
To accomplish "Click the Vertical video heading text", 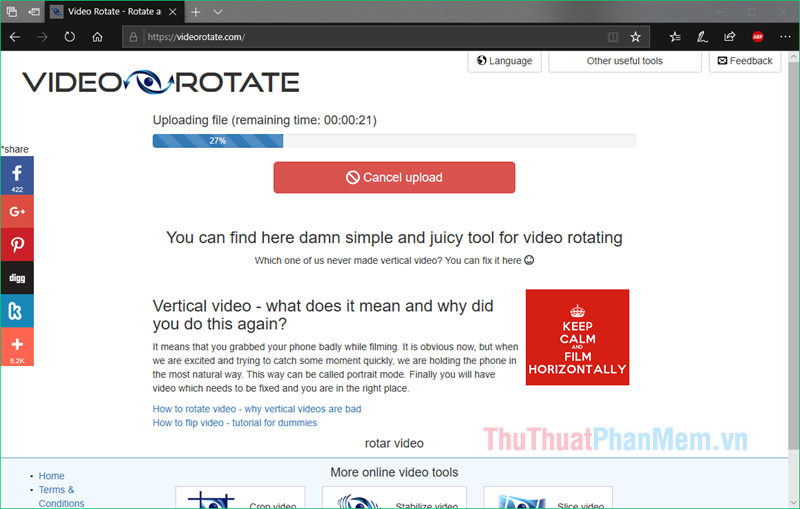I will pyautogui.click(x=323, y=315).
